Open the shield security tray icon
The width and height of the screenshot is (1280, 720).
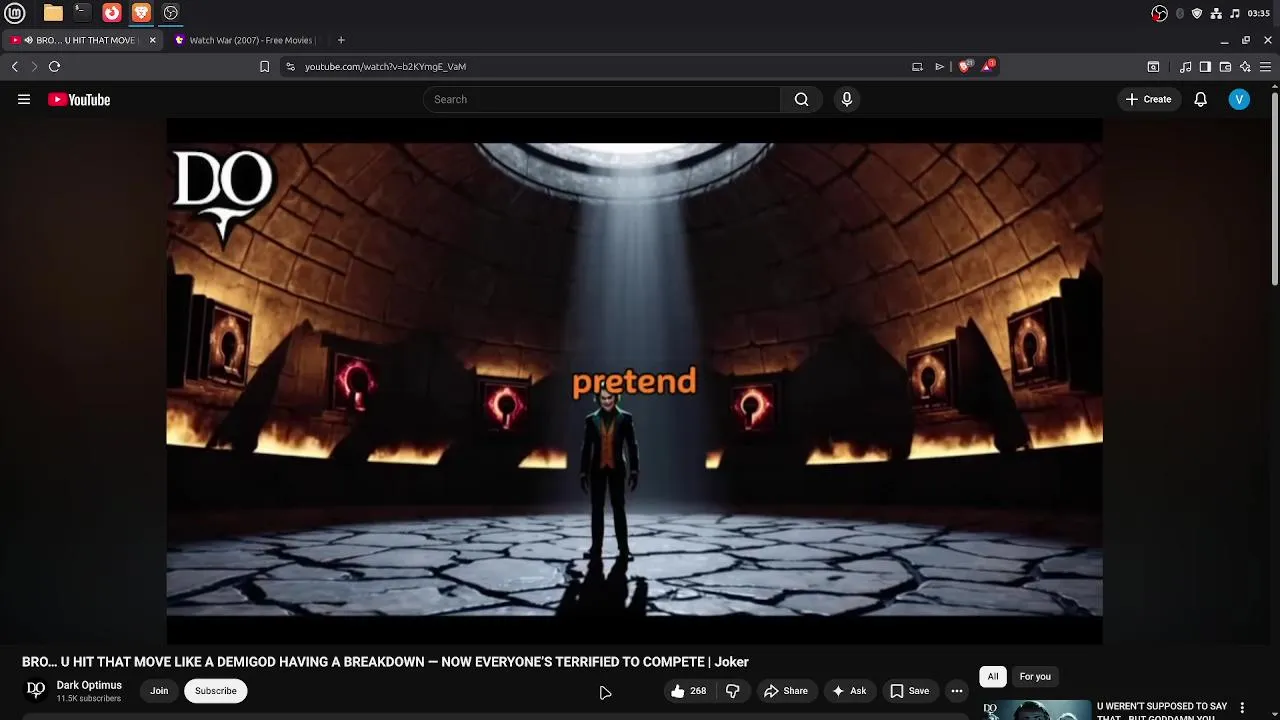[x=1197, y=13]
